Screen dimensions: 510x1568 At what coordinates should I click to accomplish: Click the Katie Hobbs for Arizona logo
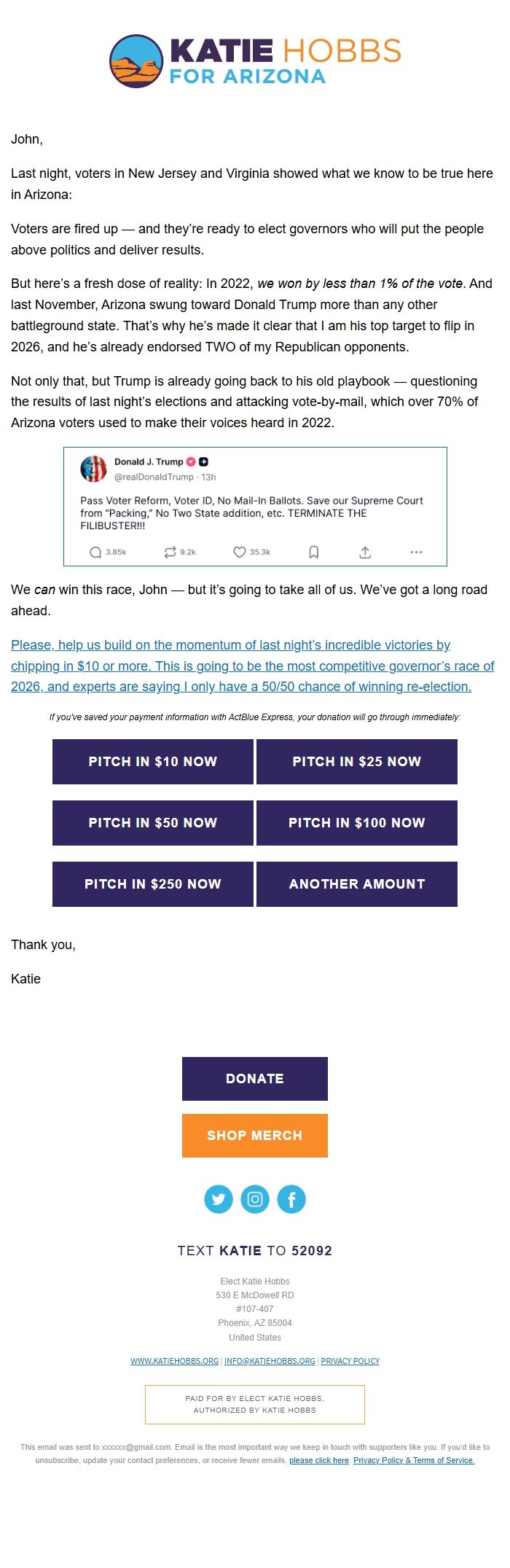pos(254,61)
